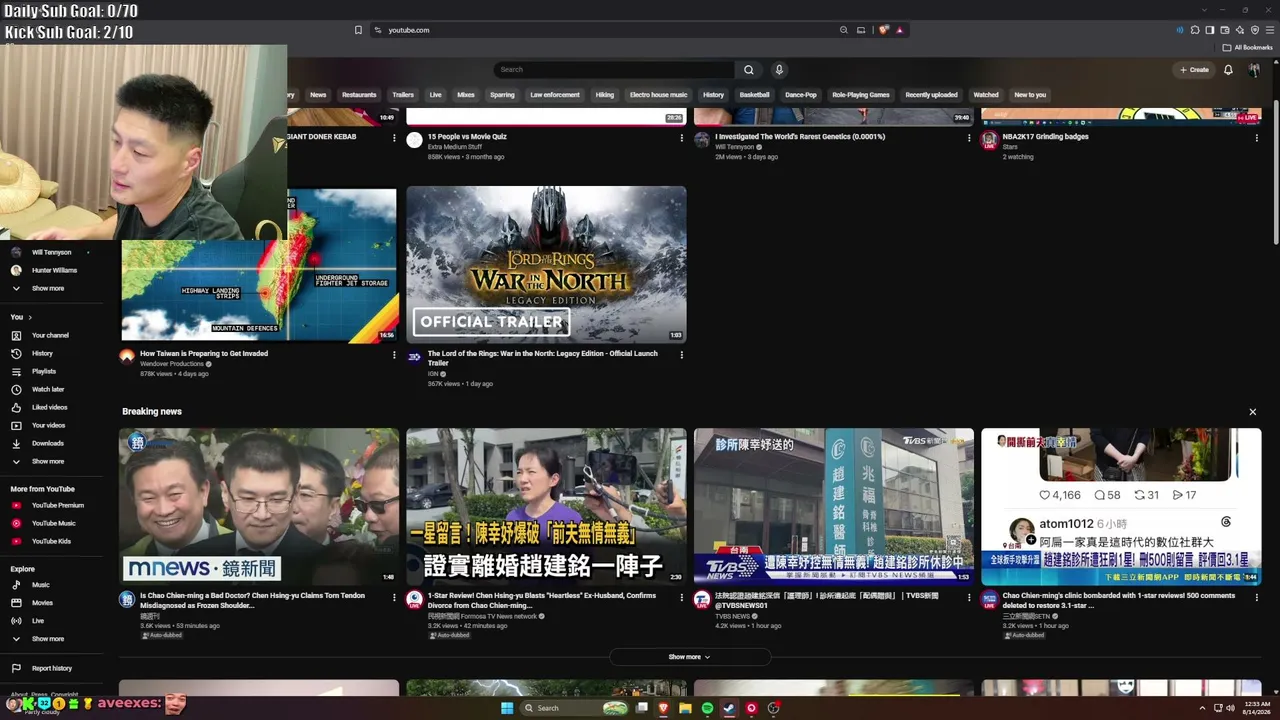The height and width of the screenshot is (720, 1280).
Task: Expand the You section chevron
Action: pyautogui.click(x=30, y=317)
